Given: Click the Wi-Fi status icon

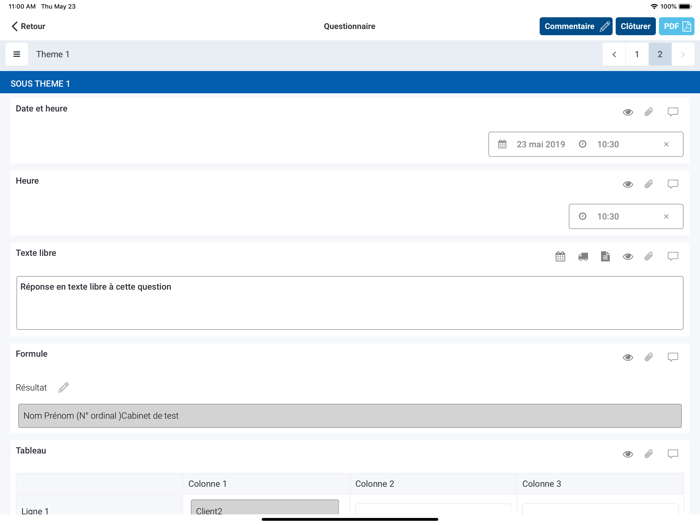Looking at the screenshot, I should click(654, 6).
